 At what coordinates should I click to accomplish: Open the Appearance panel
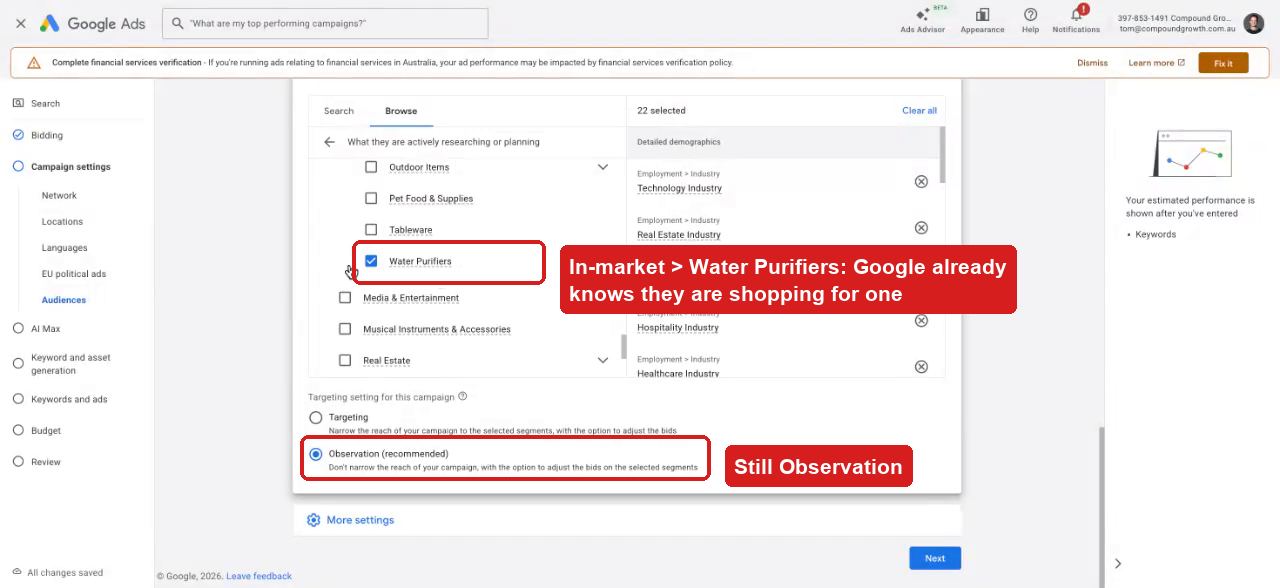[x=982, y=19]
